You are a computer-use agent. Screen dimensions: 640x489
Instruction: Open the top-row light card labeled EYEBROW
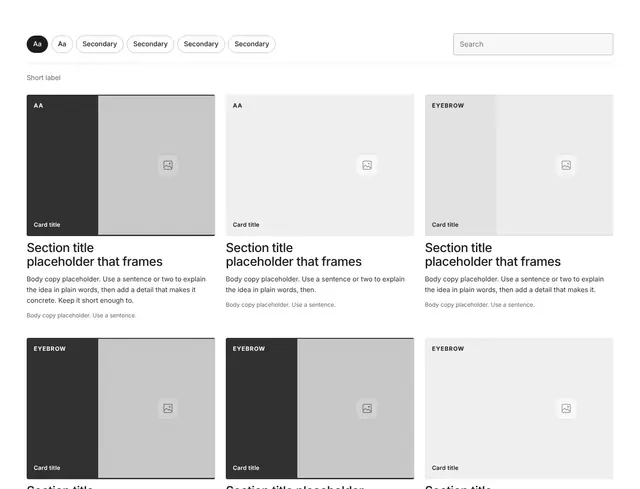519,165
